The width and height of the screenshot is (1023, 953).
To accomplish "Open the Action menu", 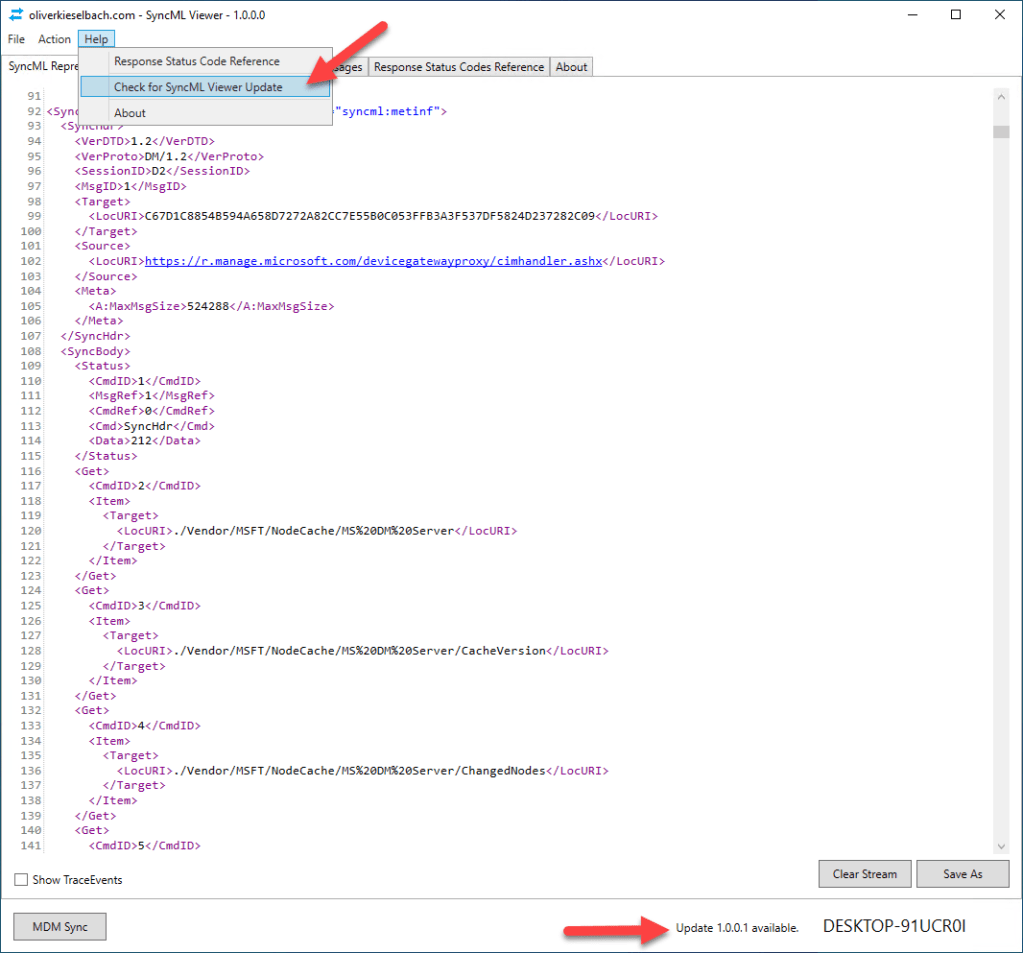I will pyautogui.click(x=53, y=39).
